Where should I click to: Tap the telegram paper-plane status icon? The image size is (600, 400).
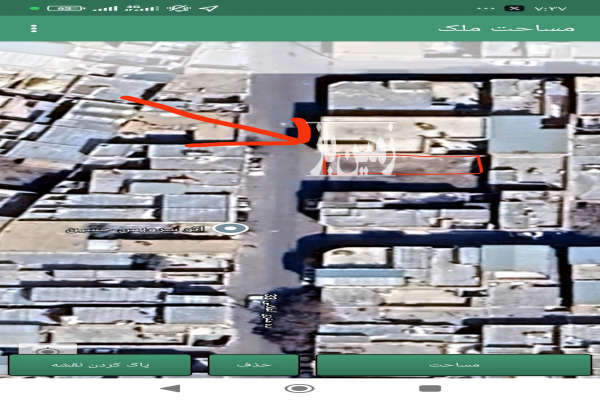point(210,8)
